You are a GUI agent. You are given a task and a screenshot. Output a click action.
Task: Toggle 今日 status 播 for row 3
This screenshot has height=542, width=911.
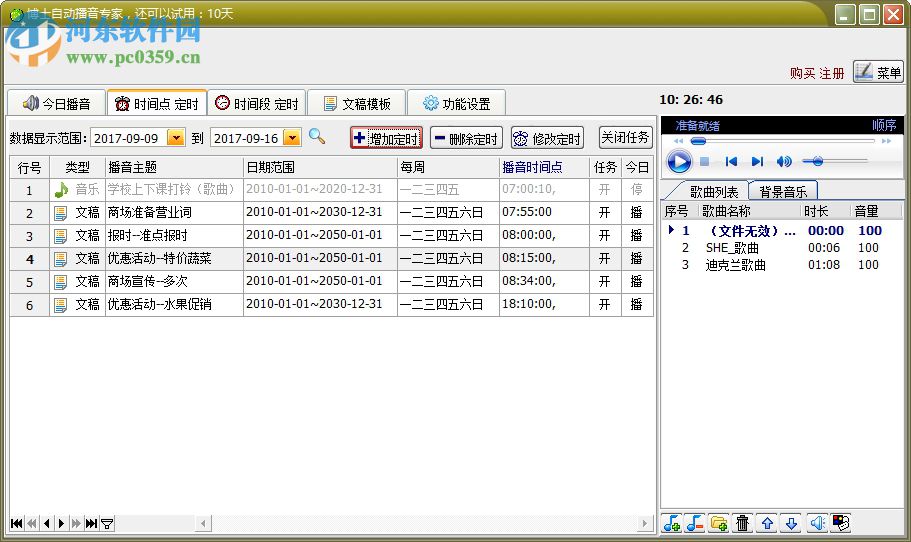point(637,236)
